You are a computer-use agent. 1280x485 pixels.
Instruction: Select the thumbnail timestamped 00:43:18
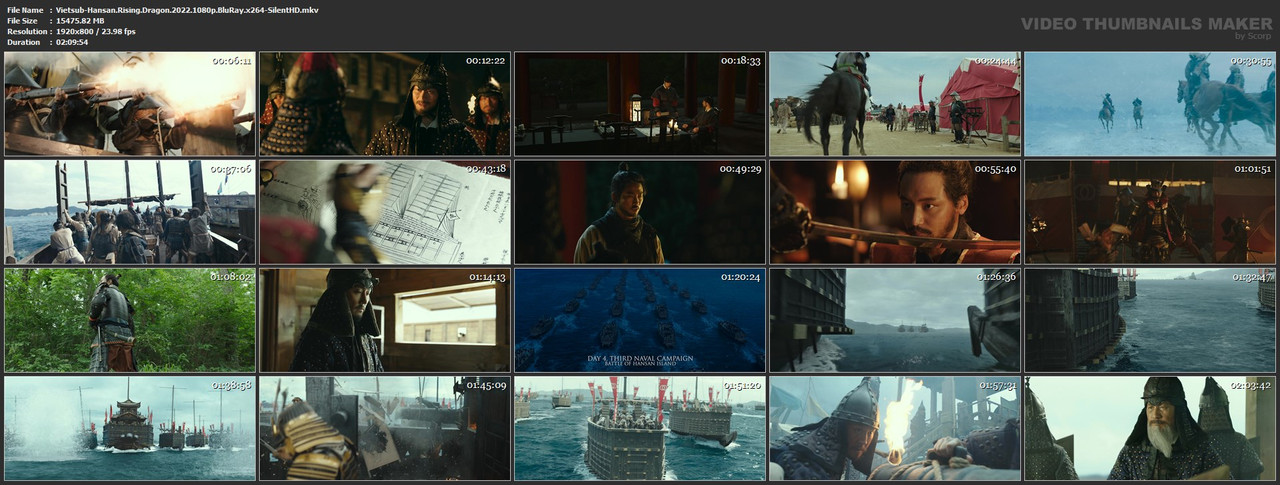pos(385,212)
